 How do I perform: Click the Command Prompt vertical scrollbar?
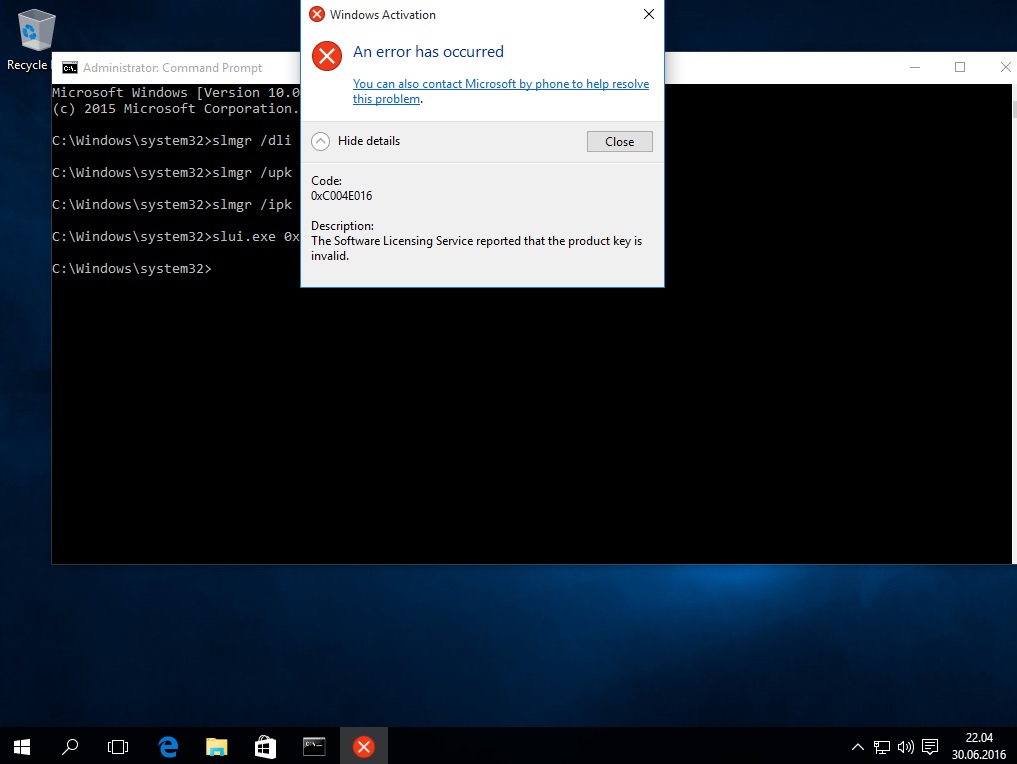pos(1014,324)
